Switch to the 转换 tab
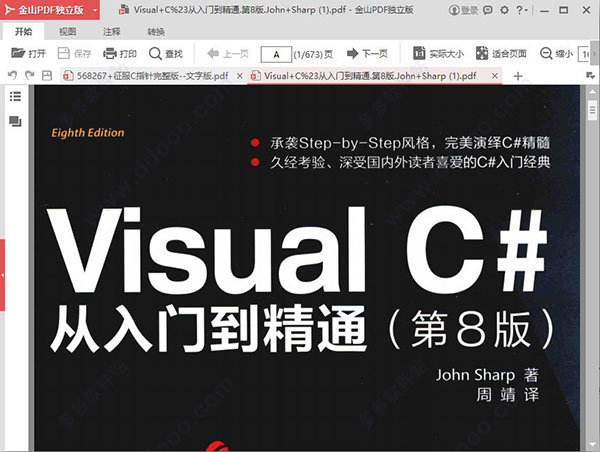 pos(156,32)
